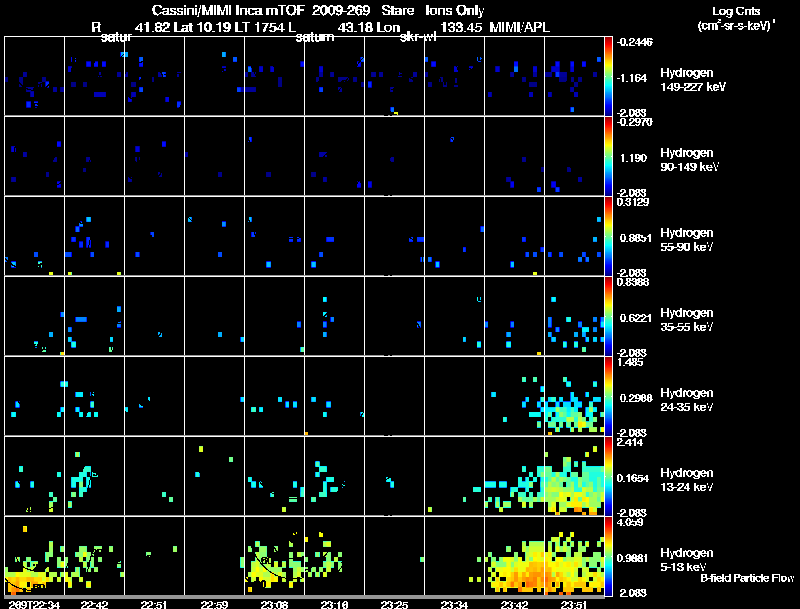The image size is (800, 609).
Task: Click the color bar beside Hydrogen 90-149 keV
Action: [608, 156]
